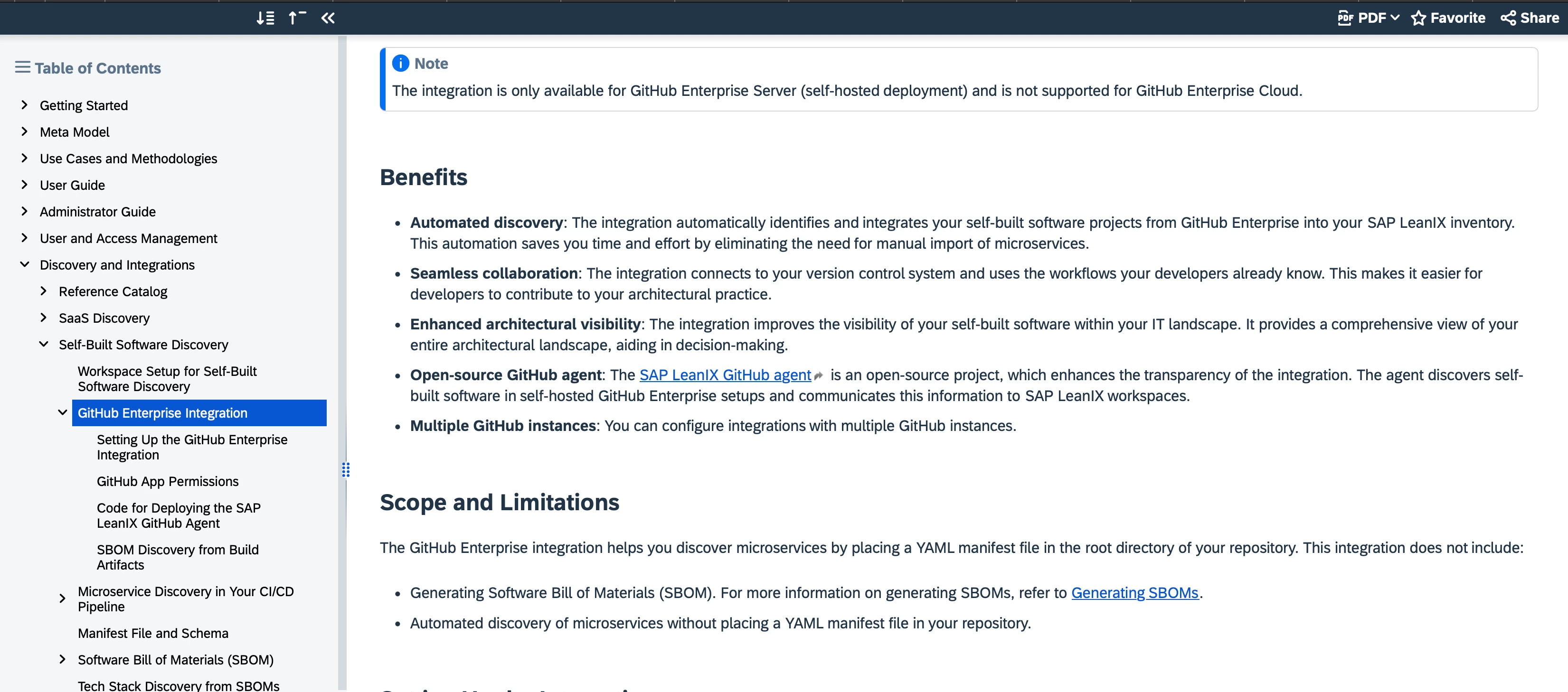
Task: Hide the sidebar with double-chevron icon
Action: click(328, 18)
